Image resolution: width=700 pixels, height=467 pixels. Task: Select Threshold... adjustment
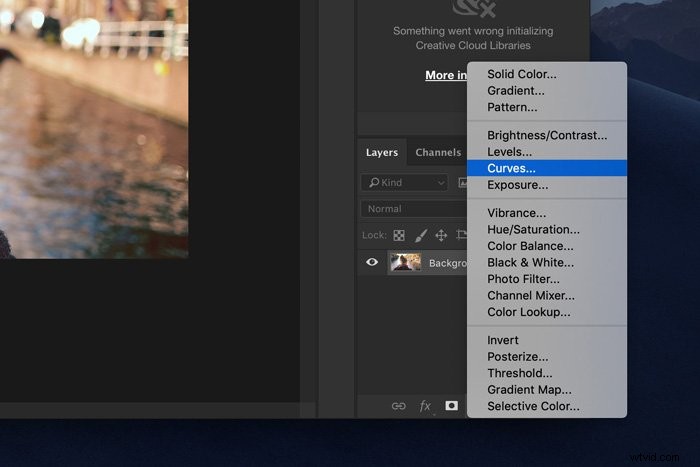click(546, 373)
